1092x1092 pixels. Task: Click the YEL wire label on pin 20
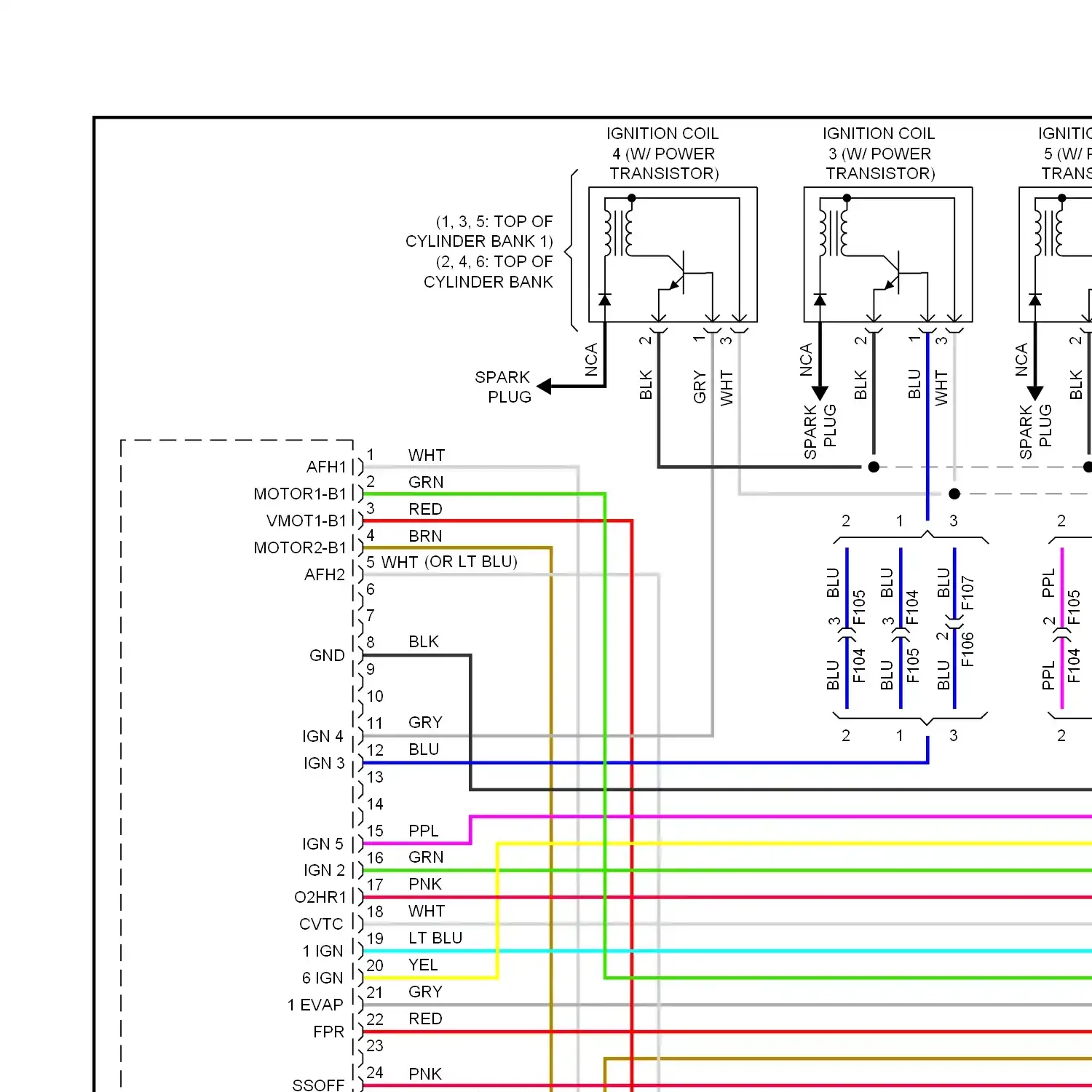[x=423, y=965]
